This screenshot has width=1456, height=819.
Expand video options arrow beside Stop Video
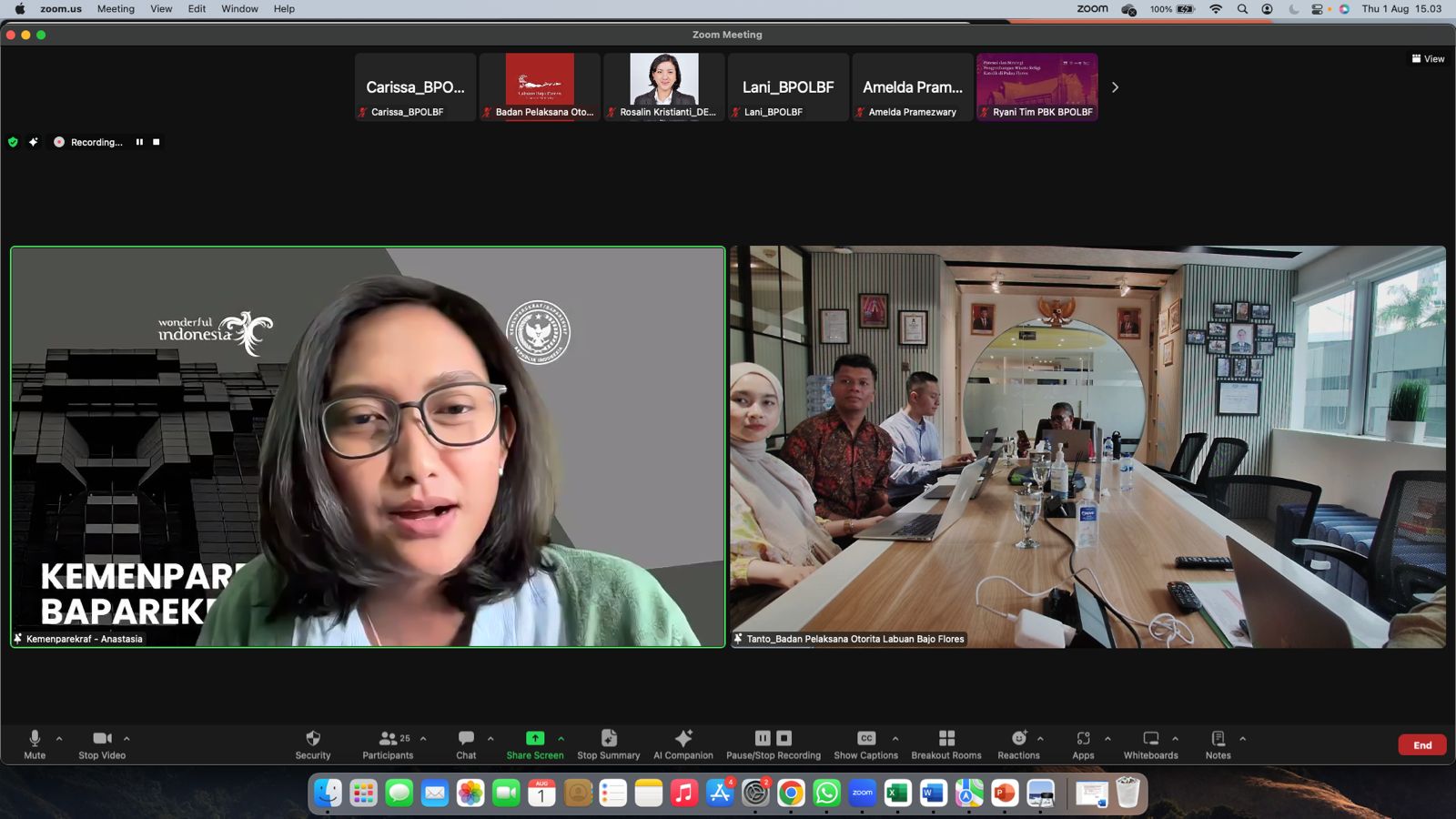(126, 738)
